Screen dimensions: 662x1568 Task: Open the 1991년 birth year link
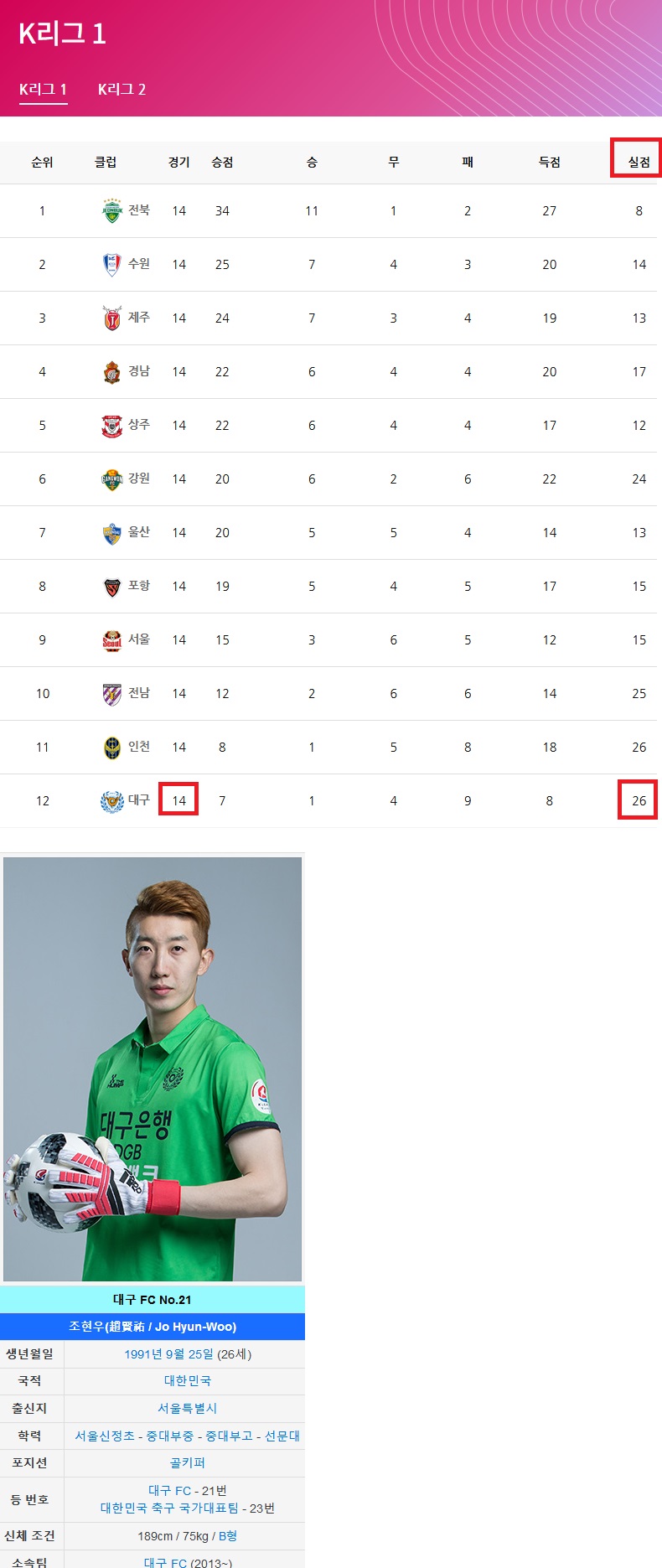point(142,1354)
